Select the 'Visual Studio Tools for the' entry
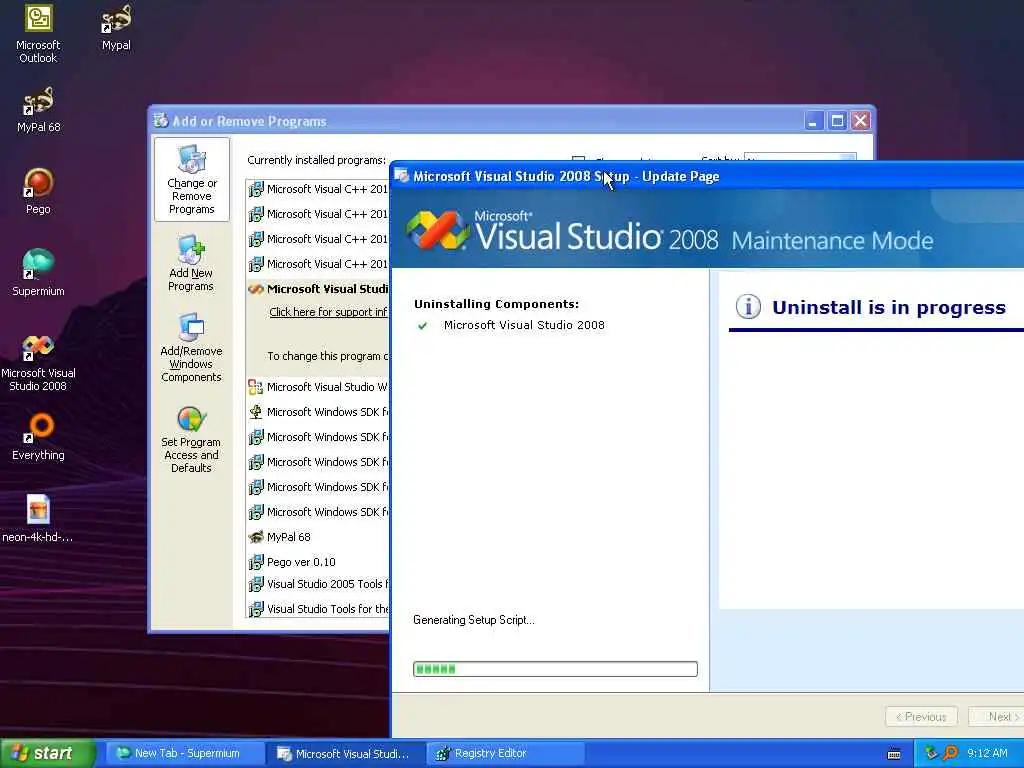Image resolution: width=1024 pixels, height=768 pixels. [318, 609]
